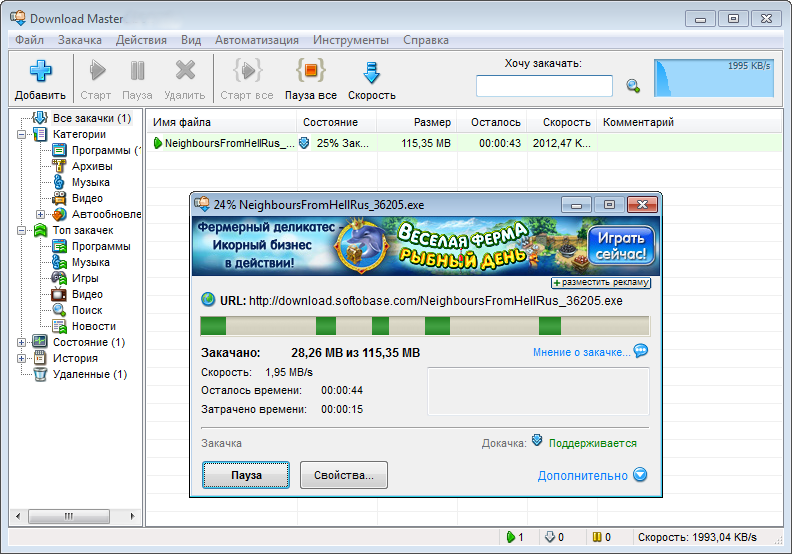Screen dimensions: 792x554
Task: Click the Добавить plus icon
Action: pyautogui.click(x=40, y=71)
